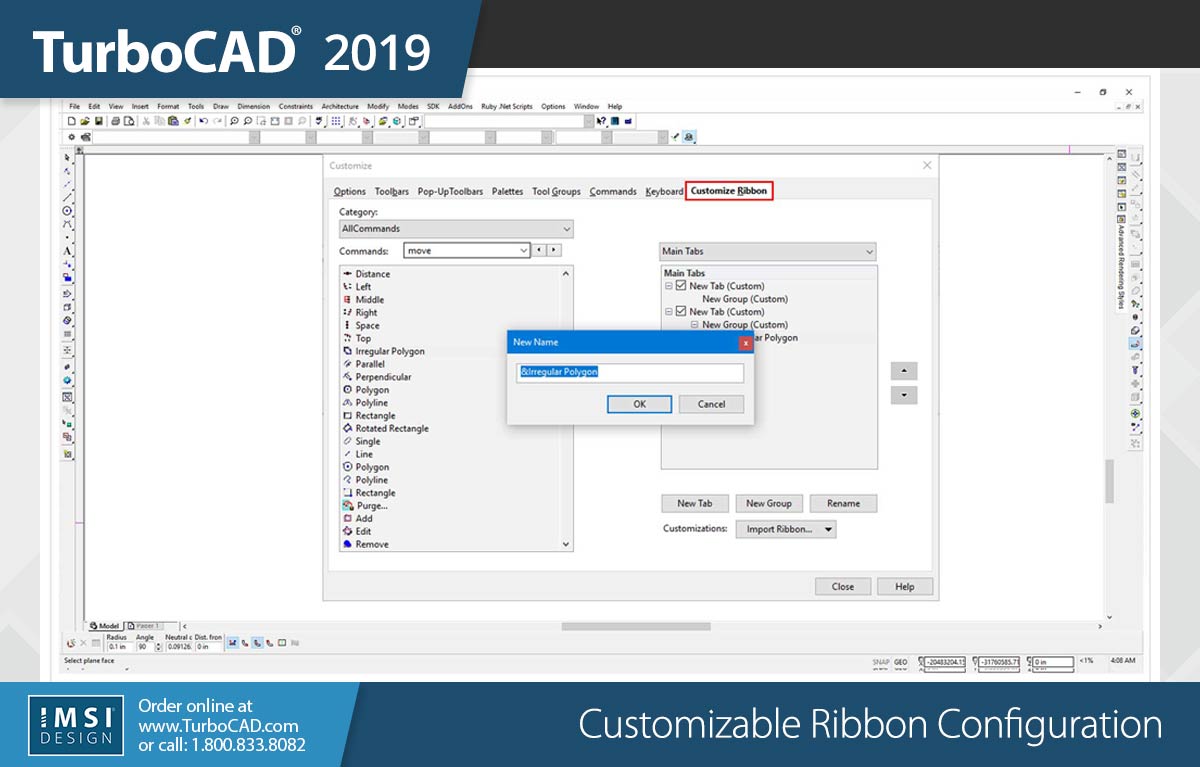Image resolution: width=1200 pixels, height=767 pixels.
Task: Click the New document icon in the toolbar
Action: pos(71,121)
